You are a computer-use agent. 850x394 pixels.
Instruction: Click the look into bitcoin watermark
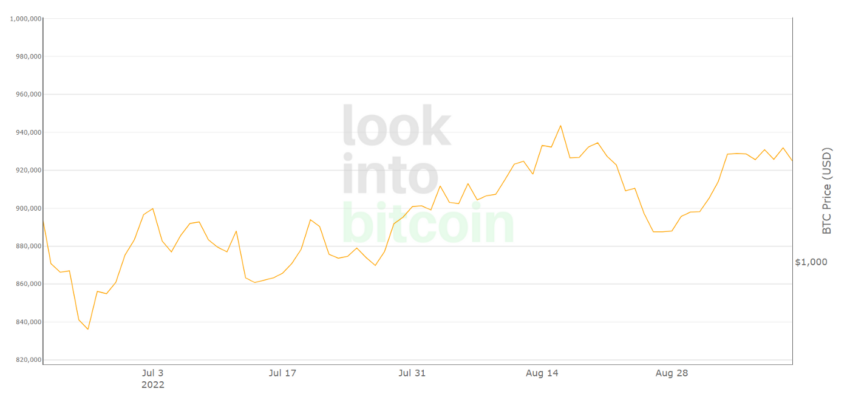point(428,173)
